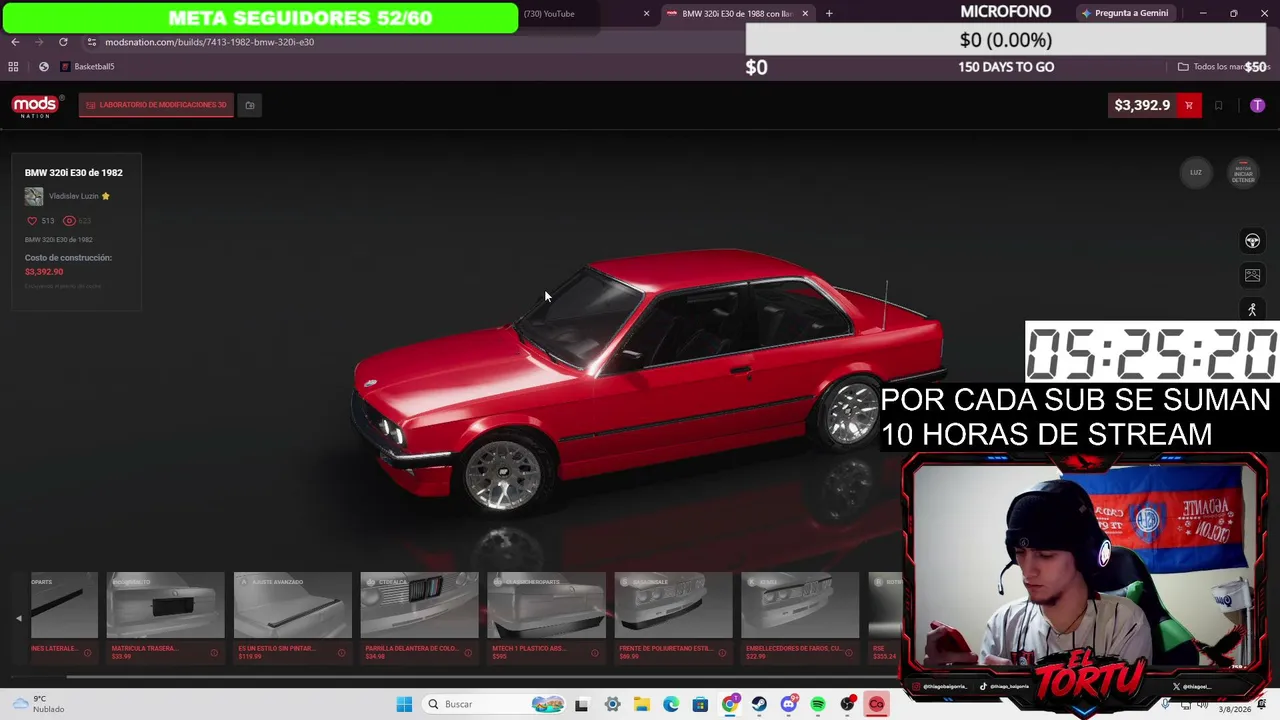Click the $3,392.9 total price in header
This screenshot has height=720, width=1280.
(x=1142, y=105)
